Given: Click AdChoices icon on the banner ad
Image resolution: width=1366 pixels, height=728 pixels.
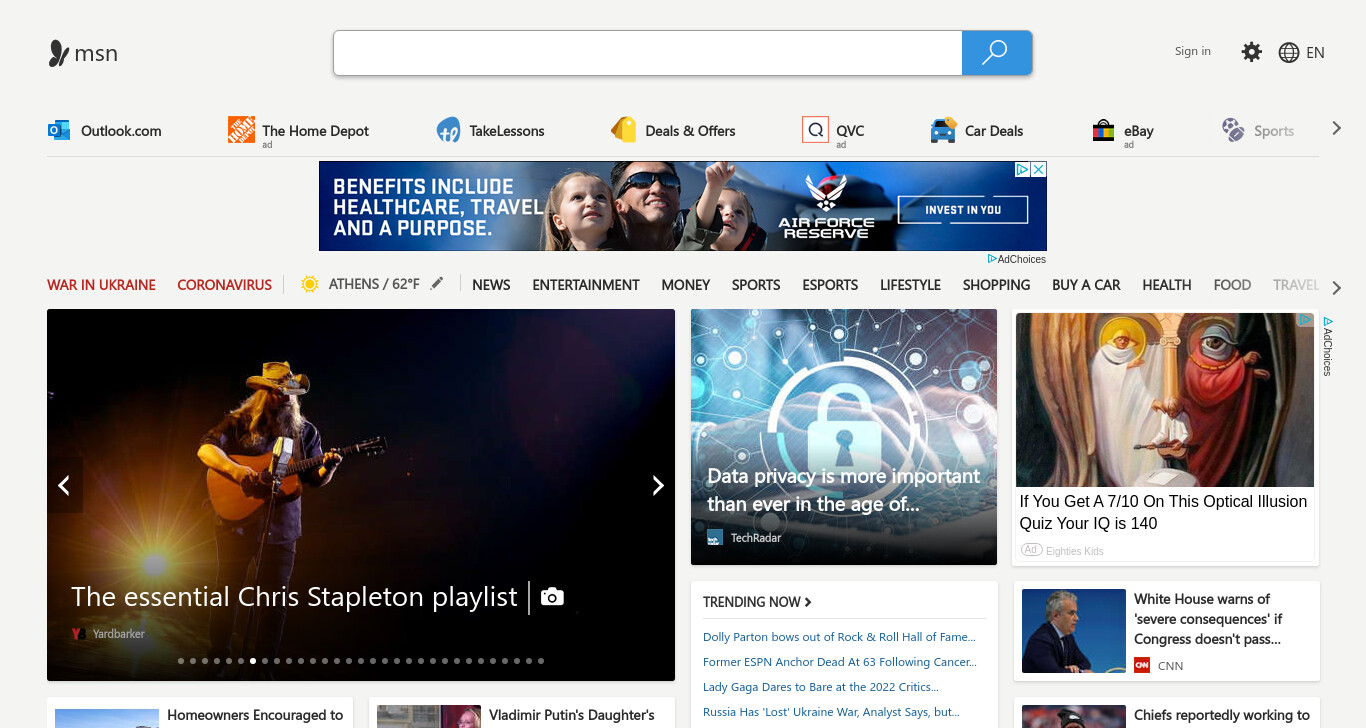Looking at the screenshot, I should pos(1022,170).
